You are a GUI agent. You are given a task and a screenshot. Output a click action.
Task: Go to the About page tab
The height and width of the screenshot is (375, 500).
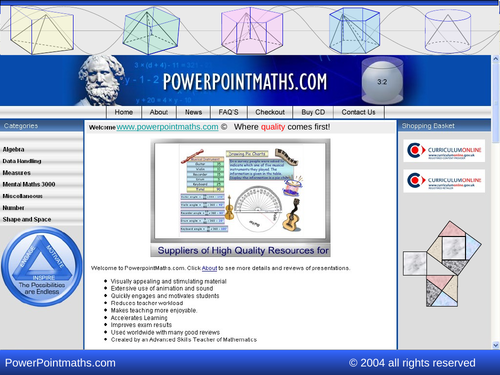159,112
